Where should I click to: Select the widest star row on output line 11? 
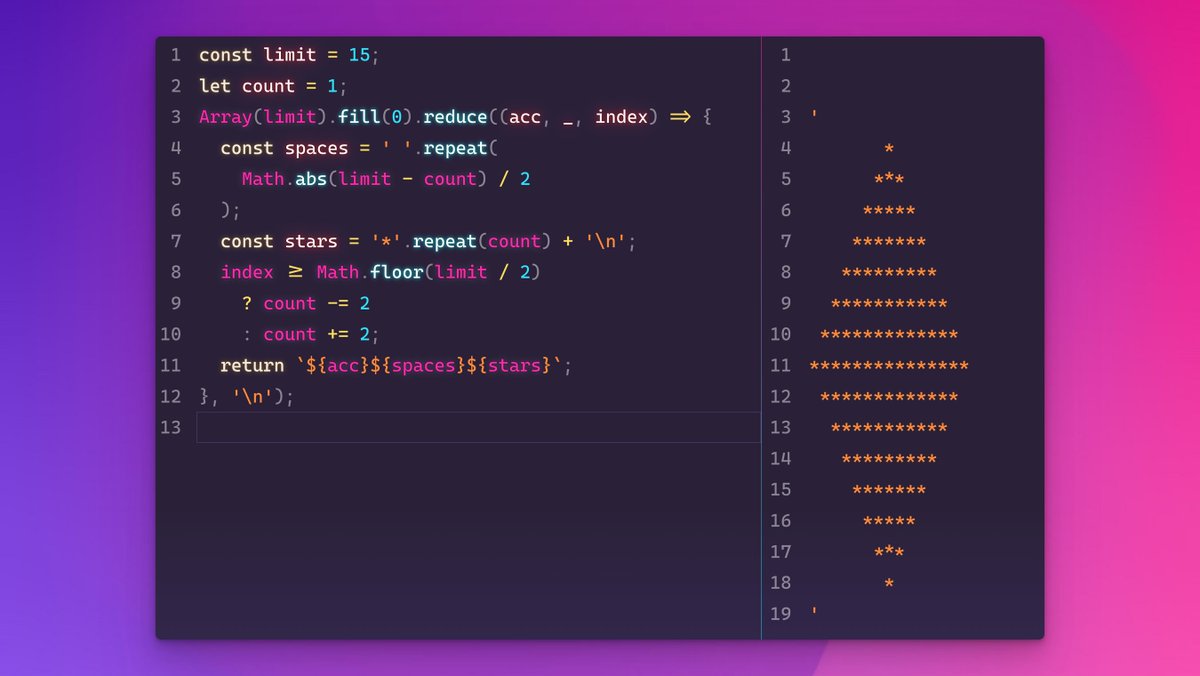click(x=888, y=365)
